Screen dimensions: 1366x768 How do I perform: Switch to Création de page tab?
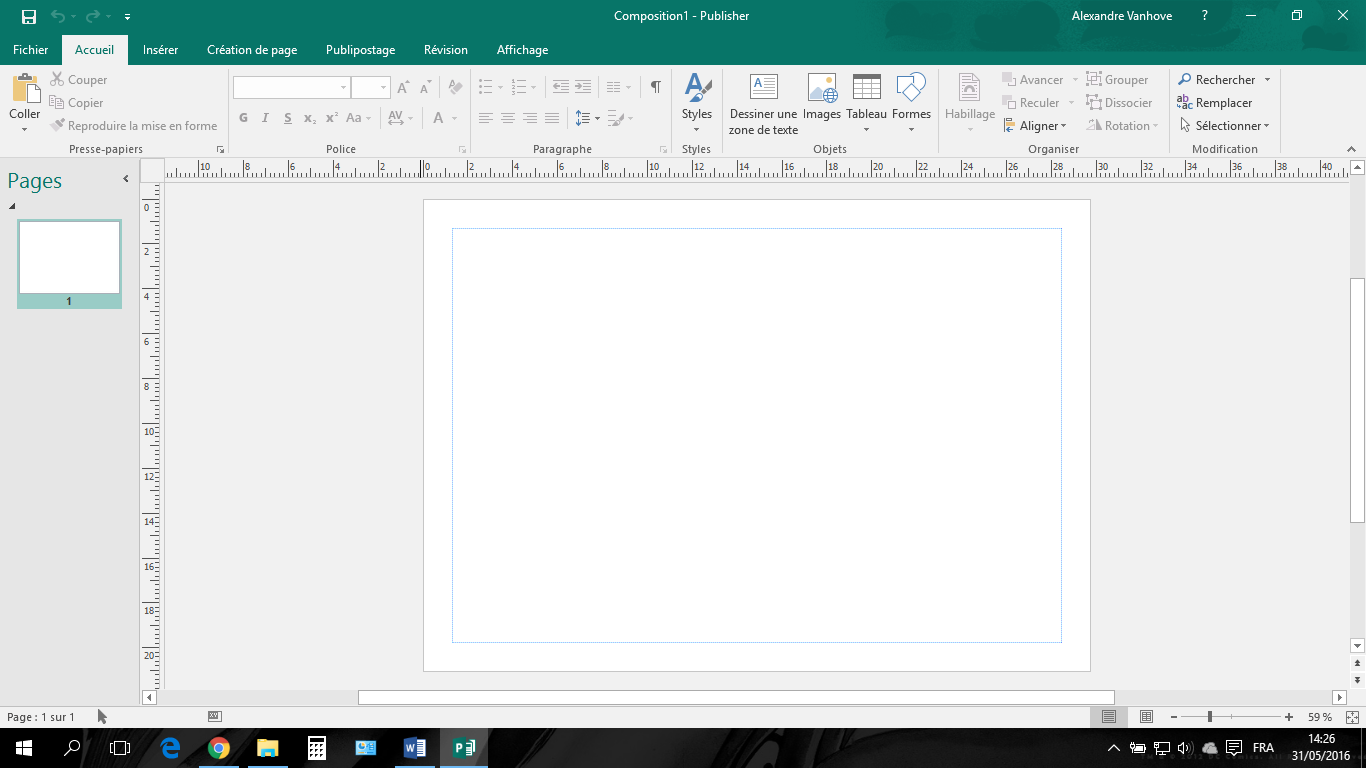pyautogui.click(x=252, y=50)
